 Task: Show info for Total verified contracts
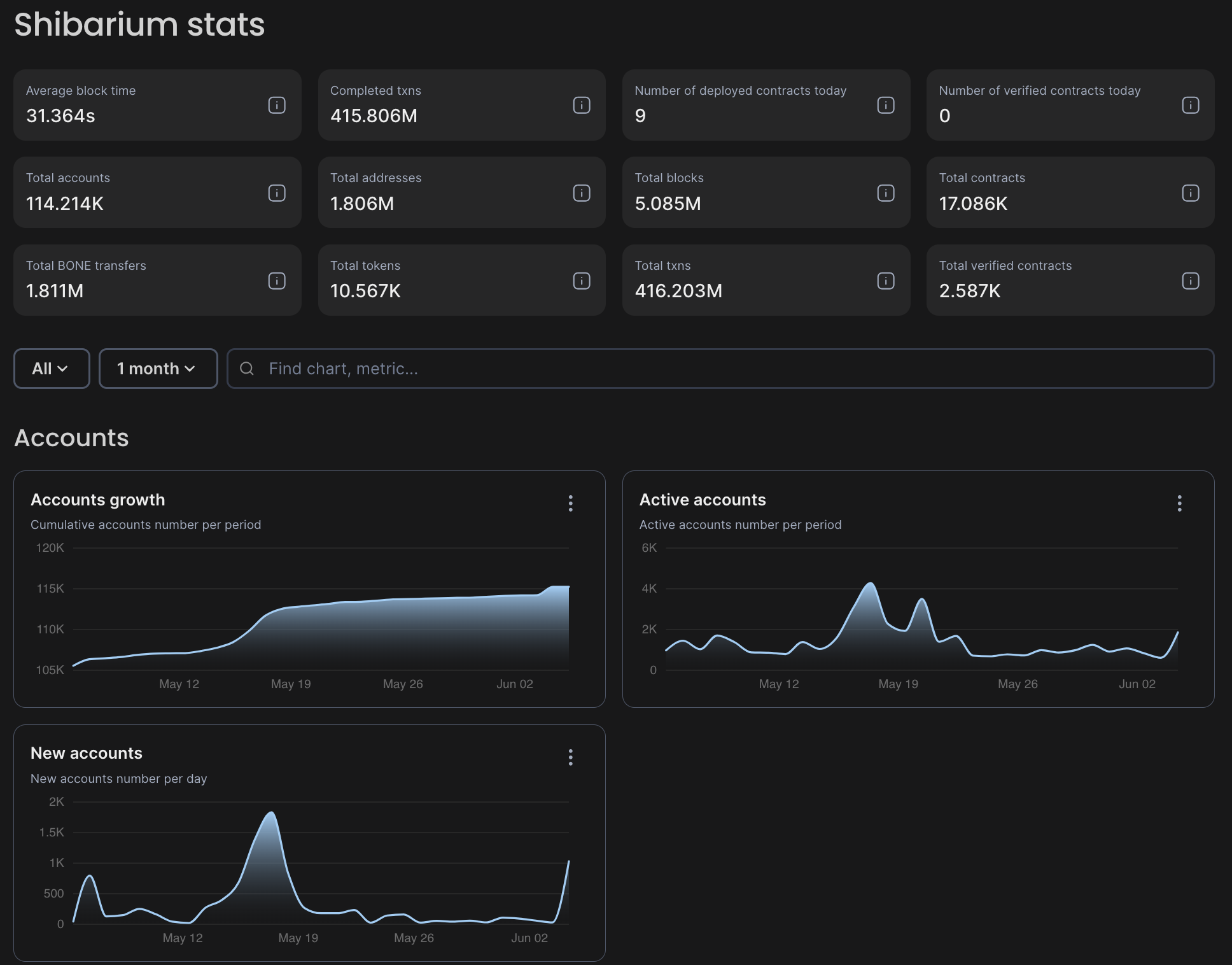tap(1191, 281)
